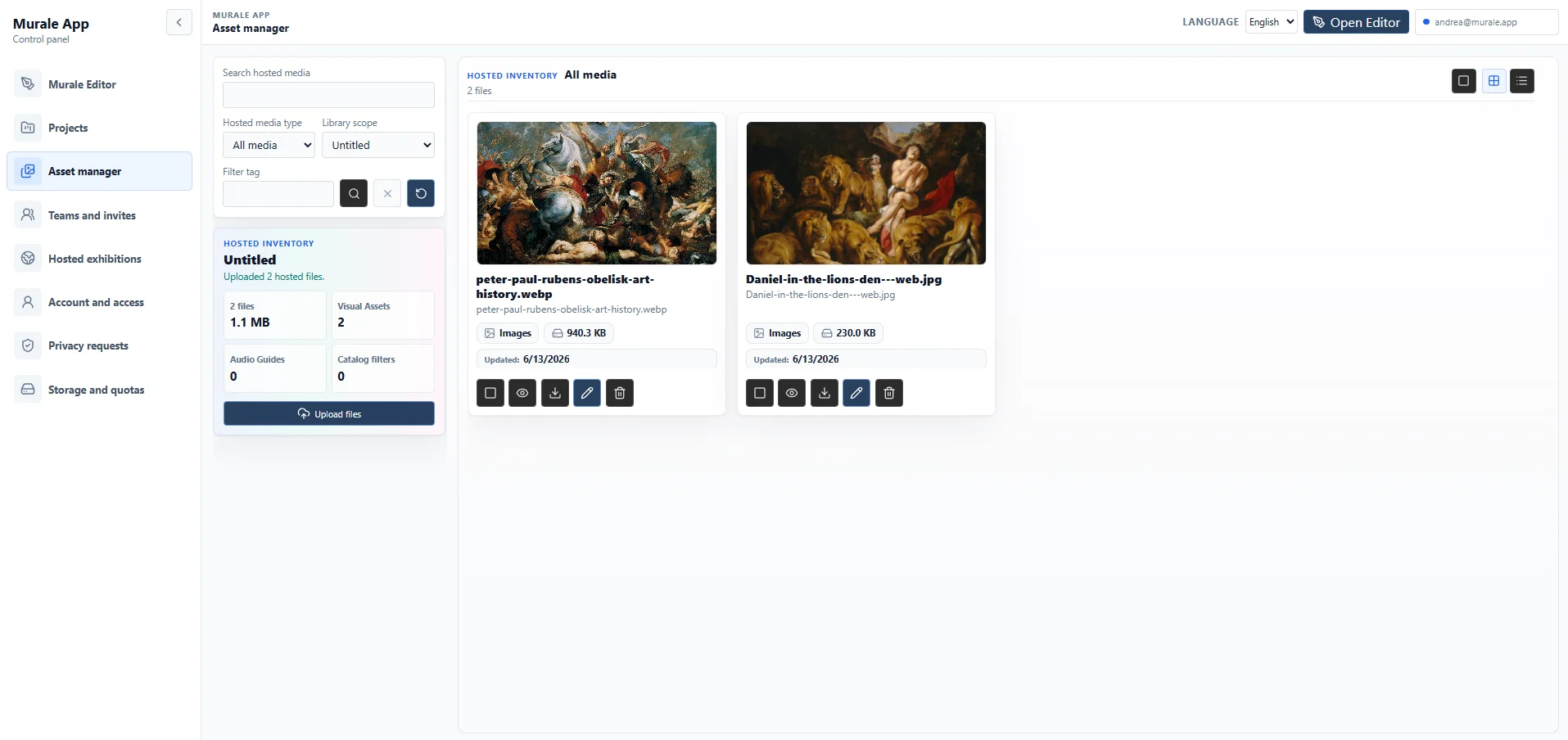Viewport: 1568px width, 740px height.
Task: Click the 230.0 KB size badge
Action: point(848,333)
